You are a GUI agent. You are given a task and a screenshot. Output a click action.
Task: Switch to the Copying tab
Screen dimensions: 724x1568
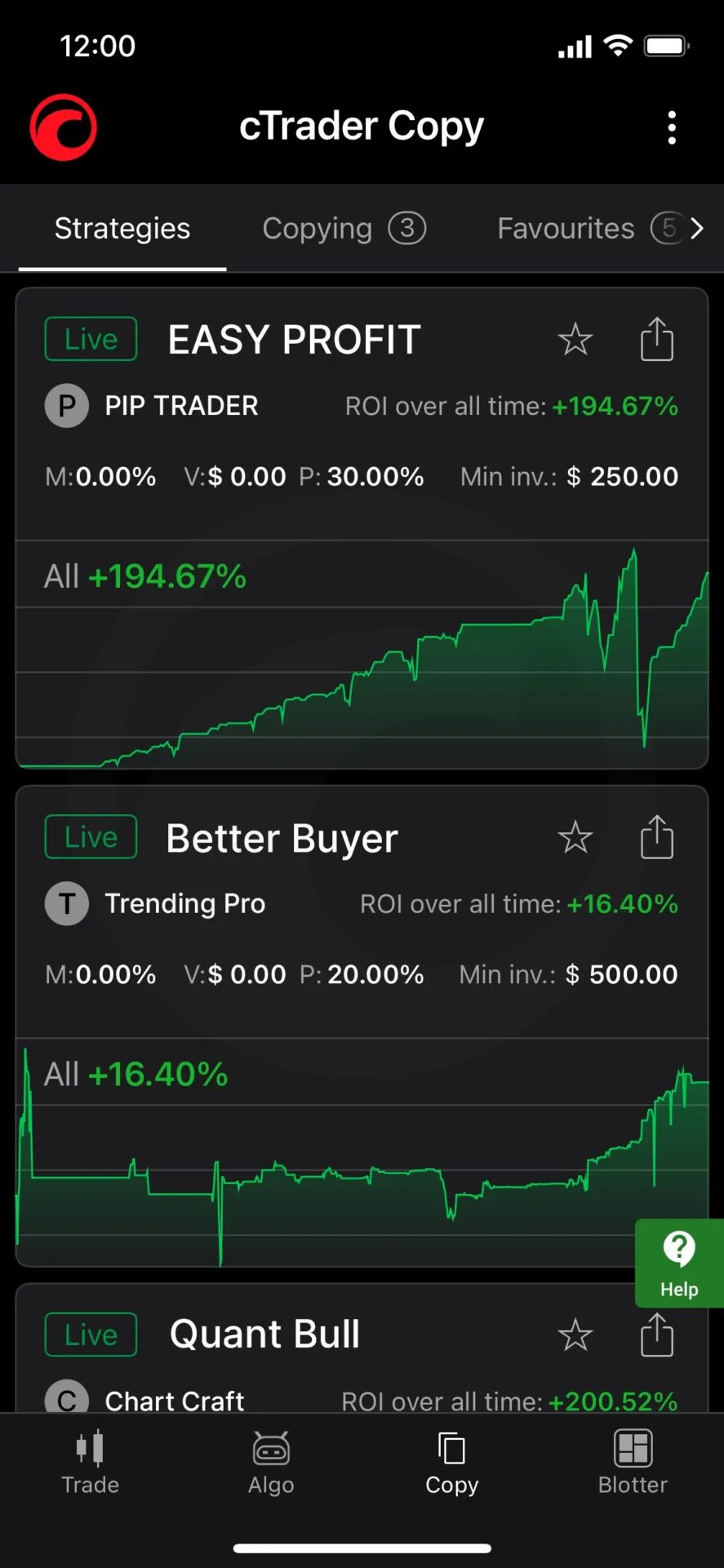pyautogui.click(x=343, y=229)
